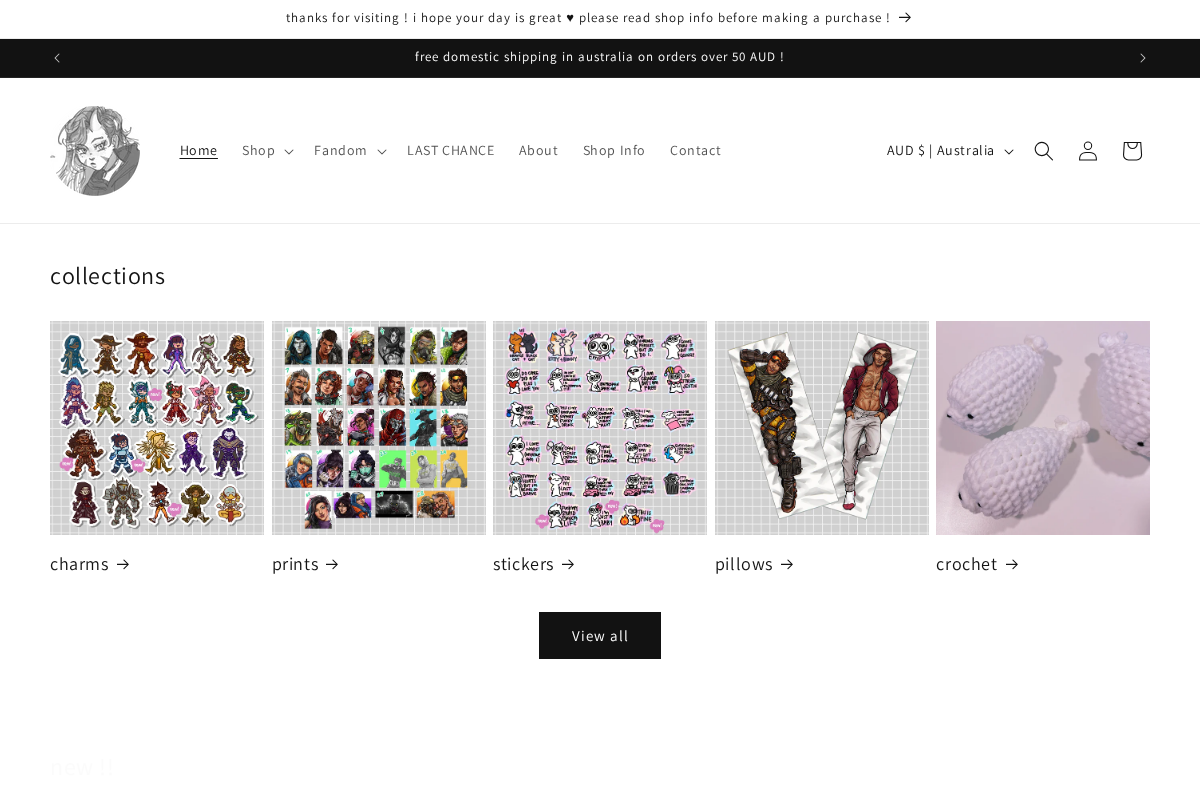Click the arrow next to pillows collection

788,564
